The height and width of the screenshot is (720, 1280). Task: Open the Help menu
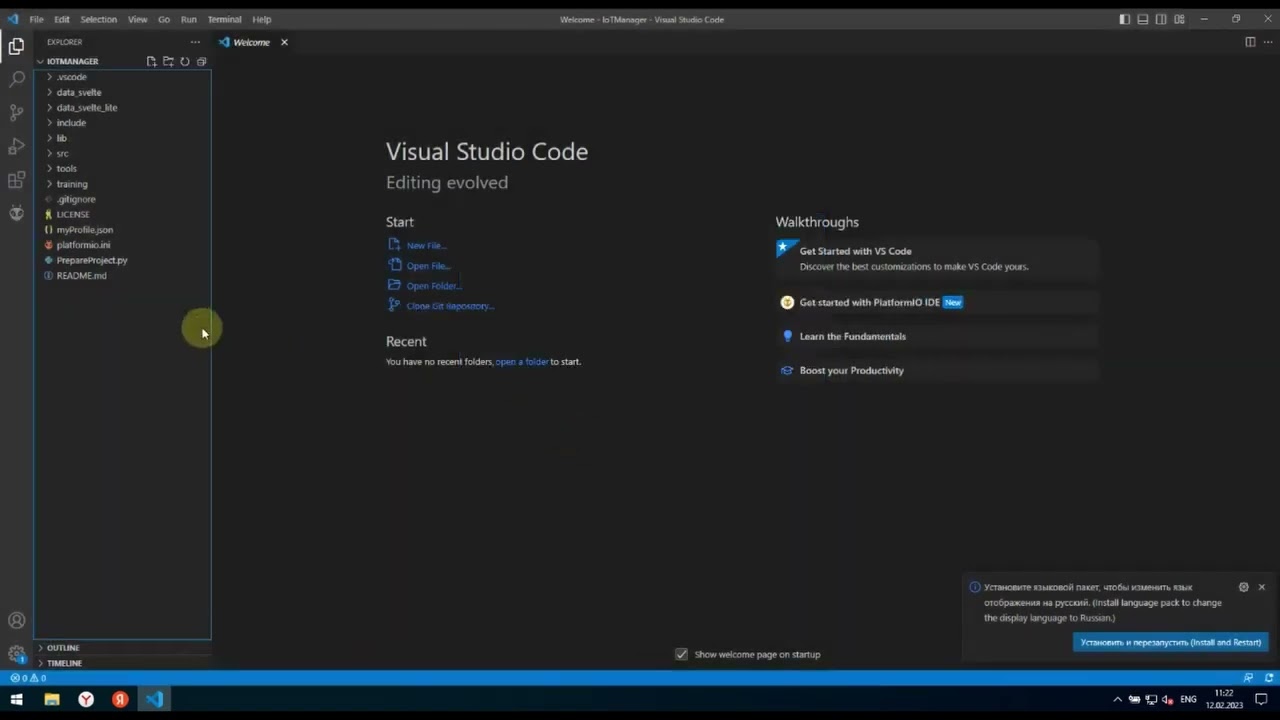[x=261, y=19]
